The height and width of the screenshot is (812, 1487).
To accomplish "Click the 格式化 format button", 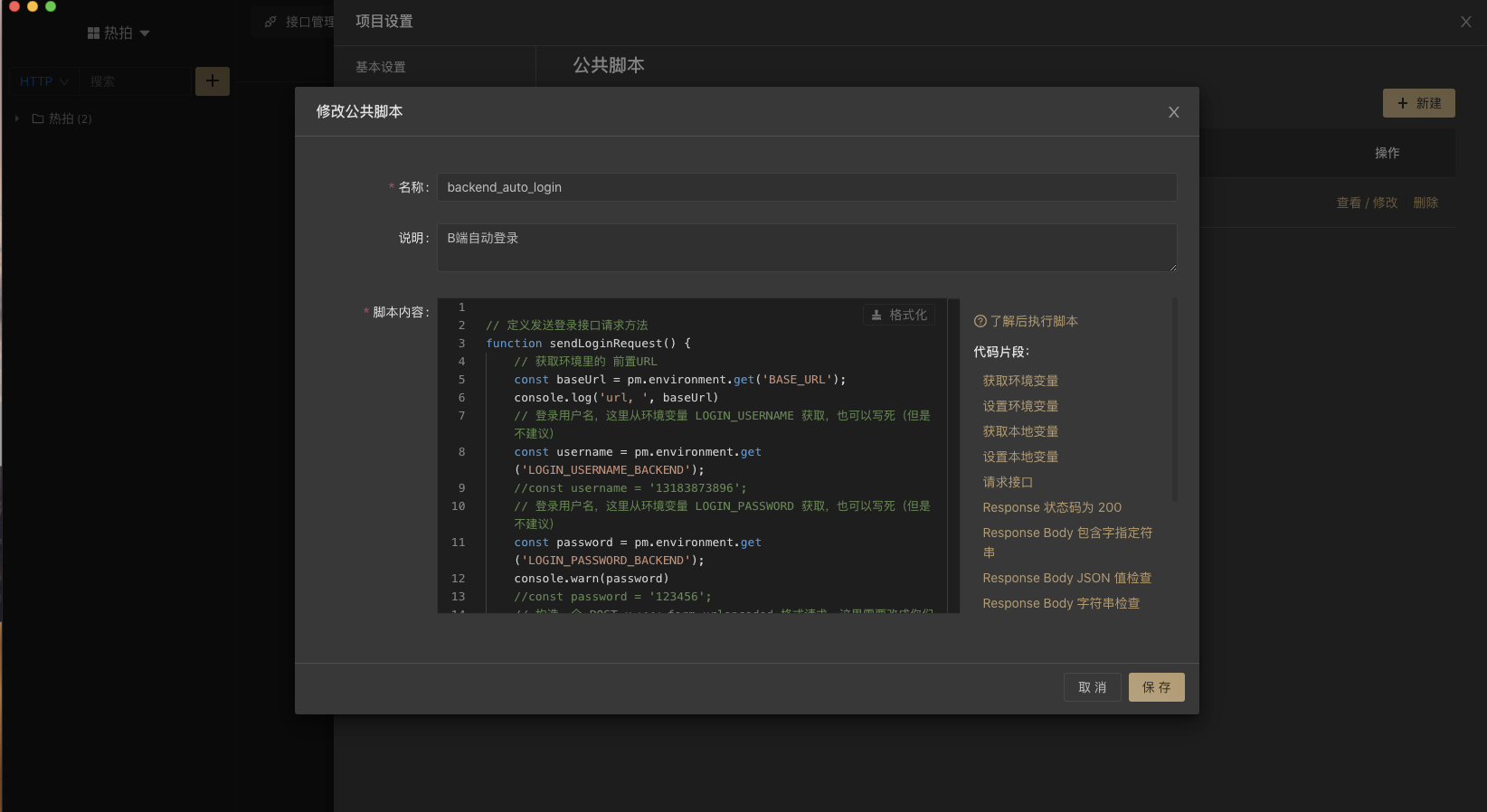I will click(x=898, y=315).
